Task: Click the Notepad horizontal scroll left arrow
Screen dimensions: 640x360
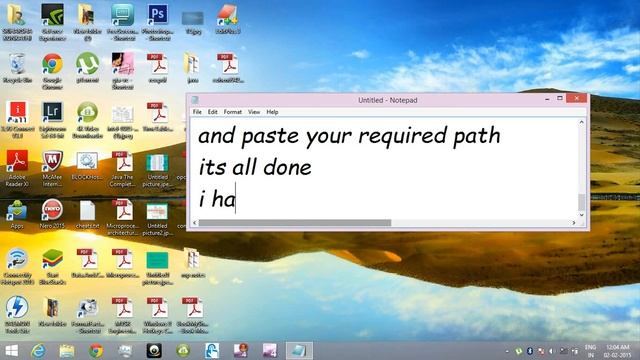Action: coord(195,223)
